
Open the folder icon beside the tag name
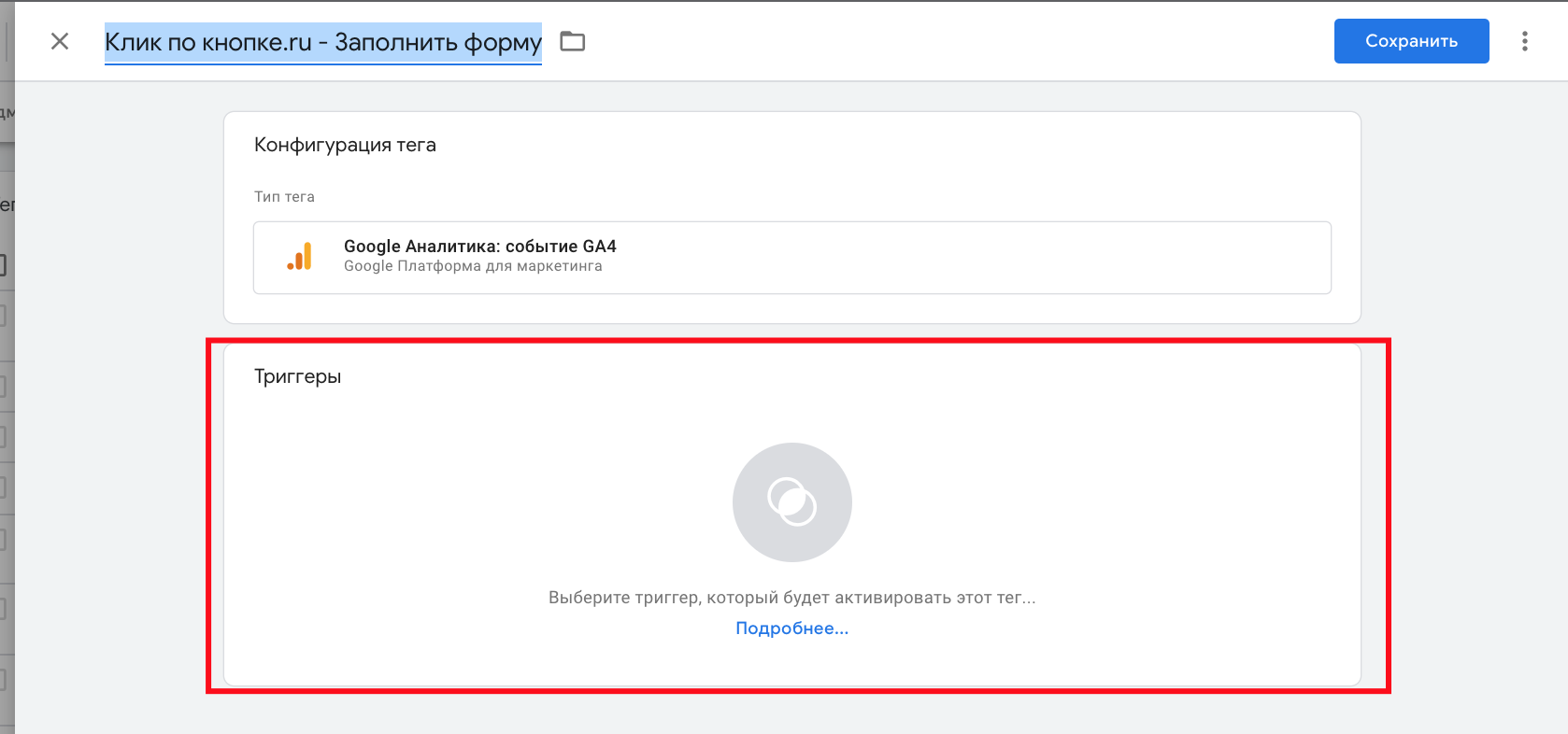[572, 41]
